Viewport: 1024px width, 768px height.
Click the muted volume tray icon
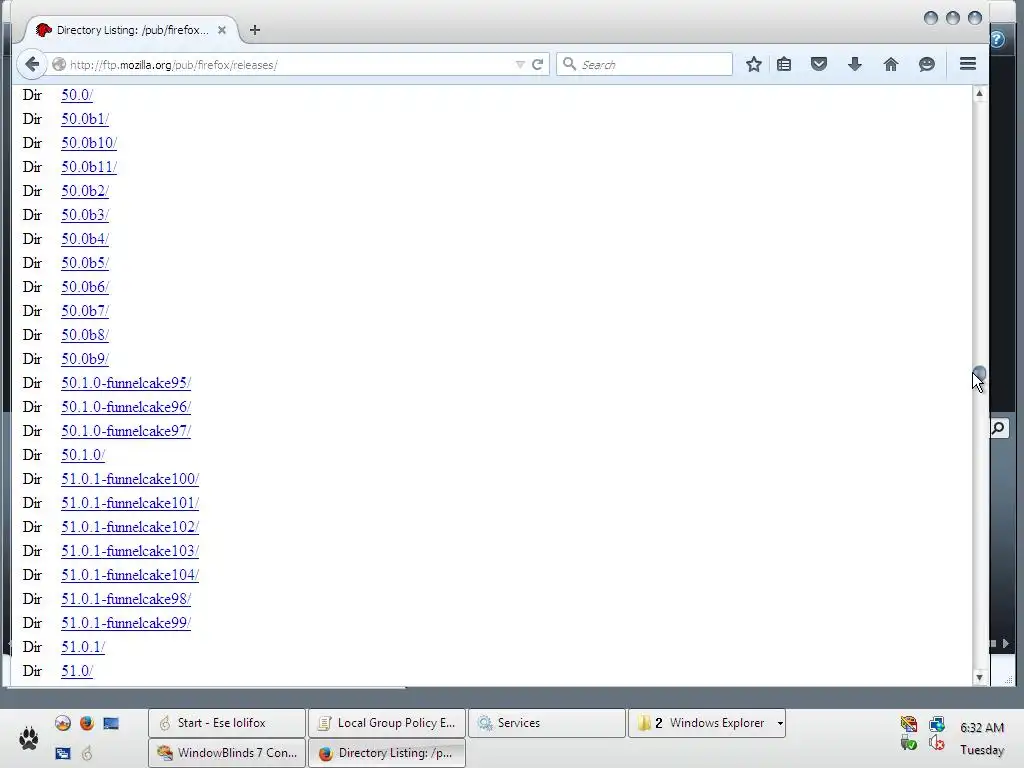936,743
